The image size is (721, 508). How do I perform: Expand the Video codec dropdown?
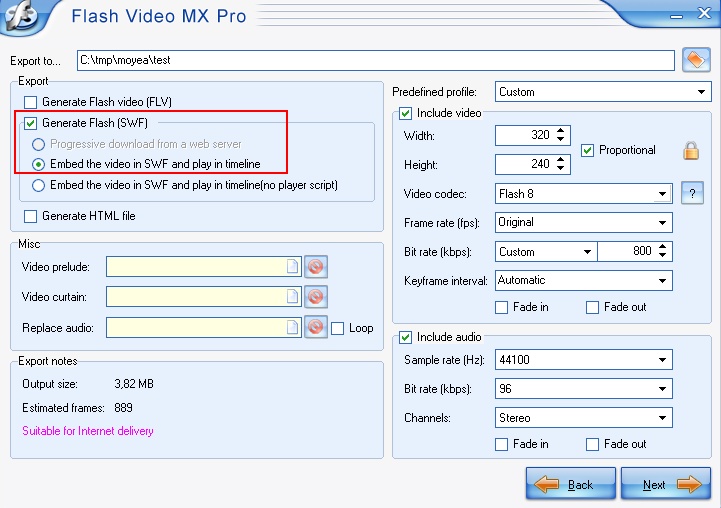(662, 194)
